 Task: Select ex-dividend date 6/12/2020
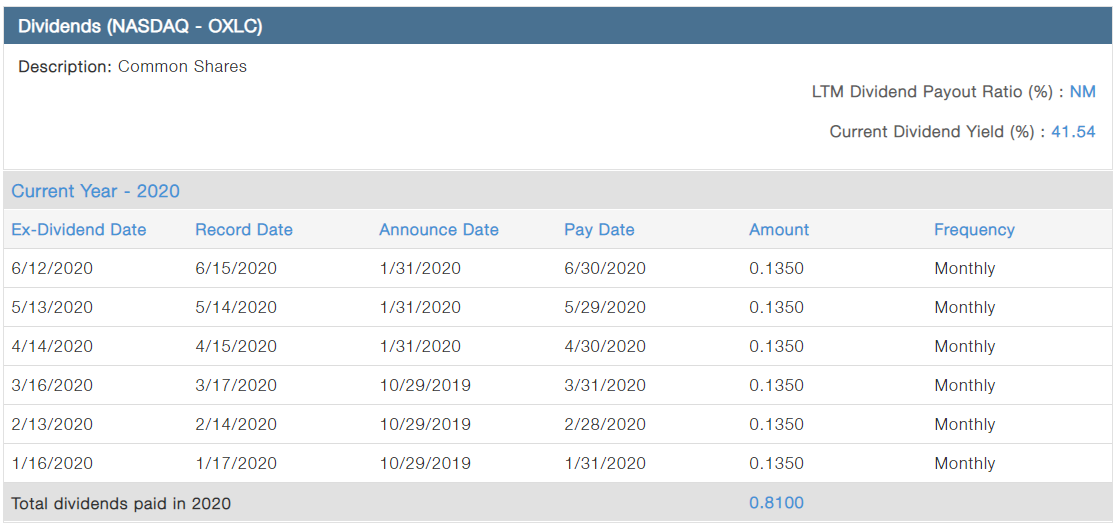point(52,269)
